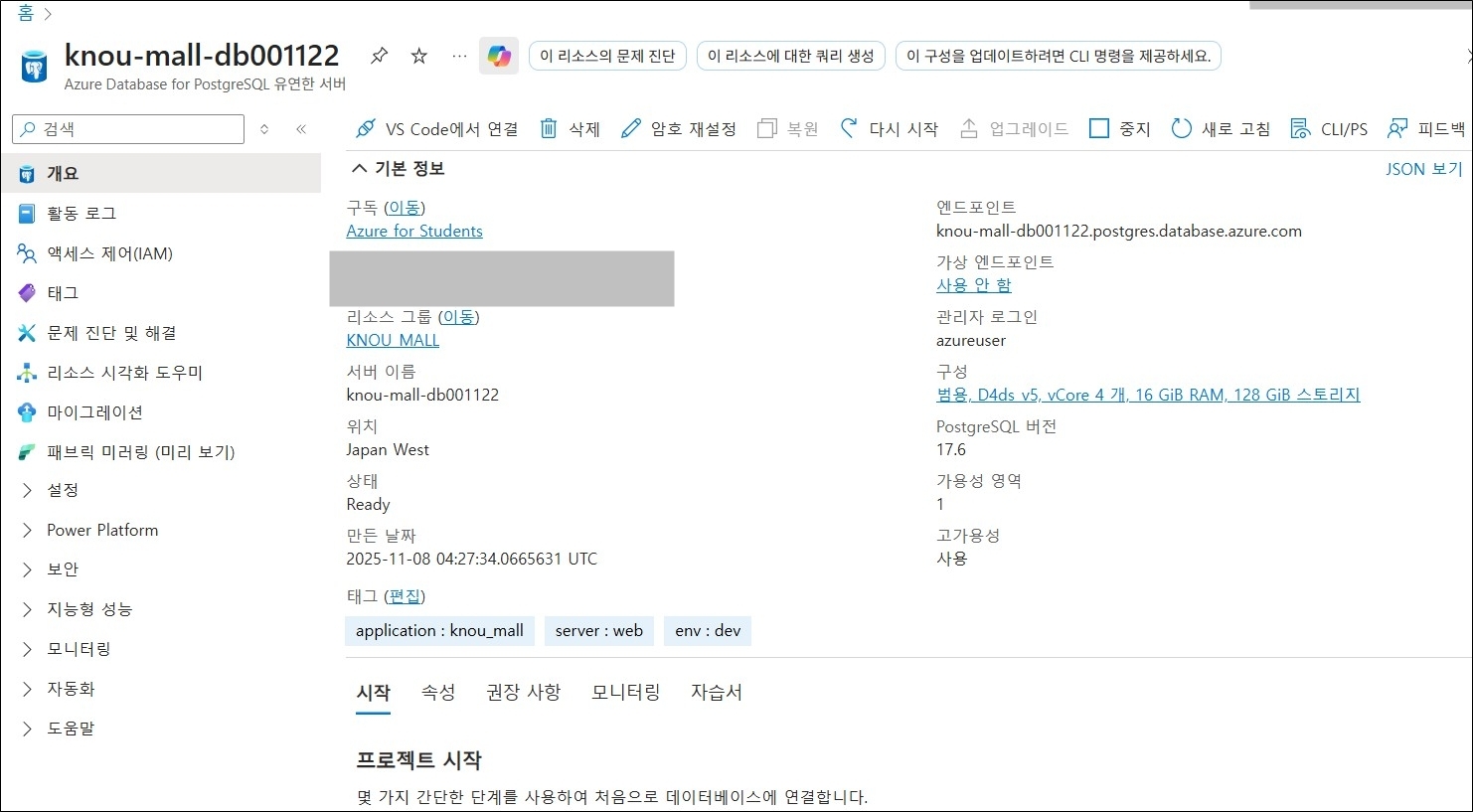The height and width of the screenshot is (812, 1473).
Task: Open the 패브릭 미러링 sidebar icon
Action: click(27, 452)
